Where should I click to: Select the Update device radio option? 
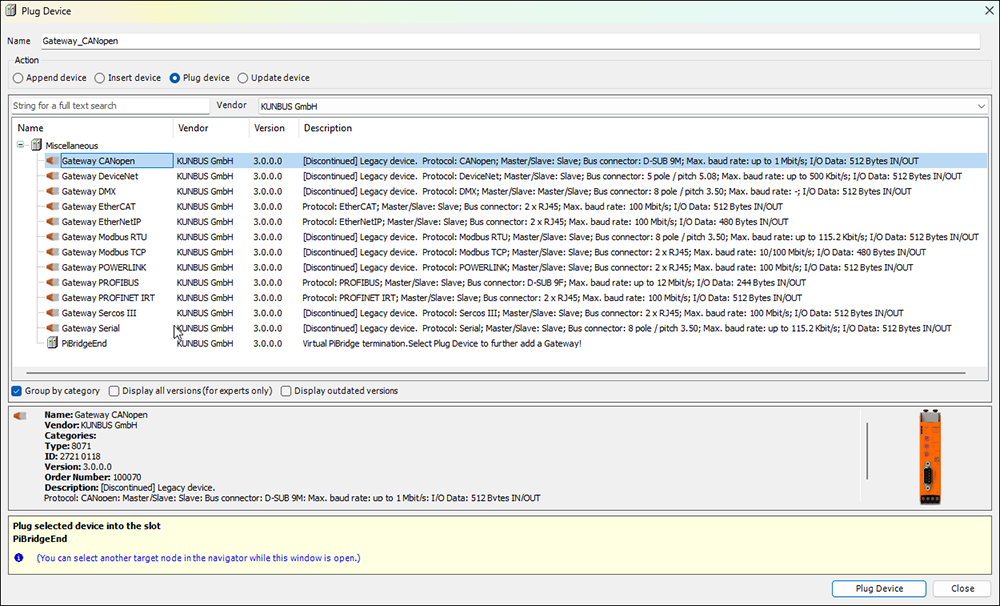pyautogui.click(x=242, y=78)
